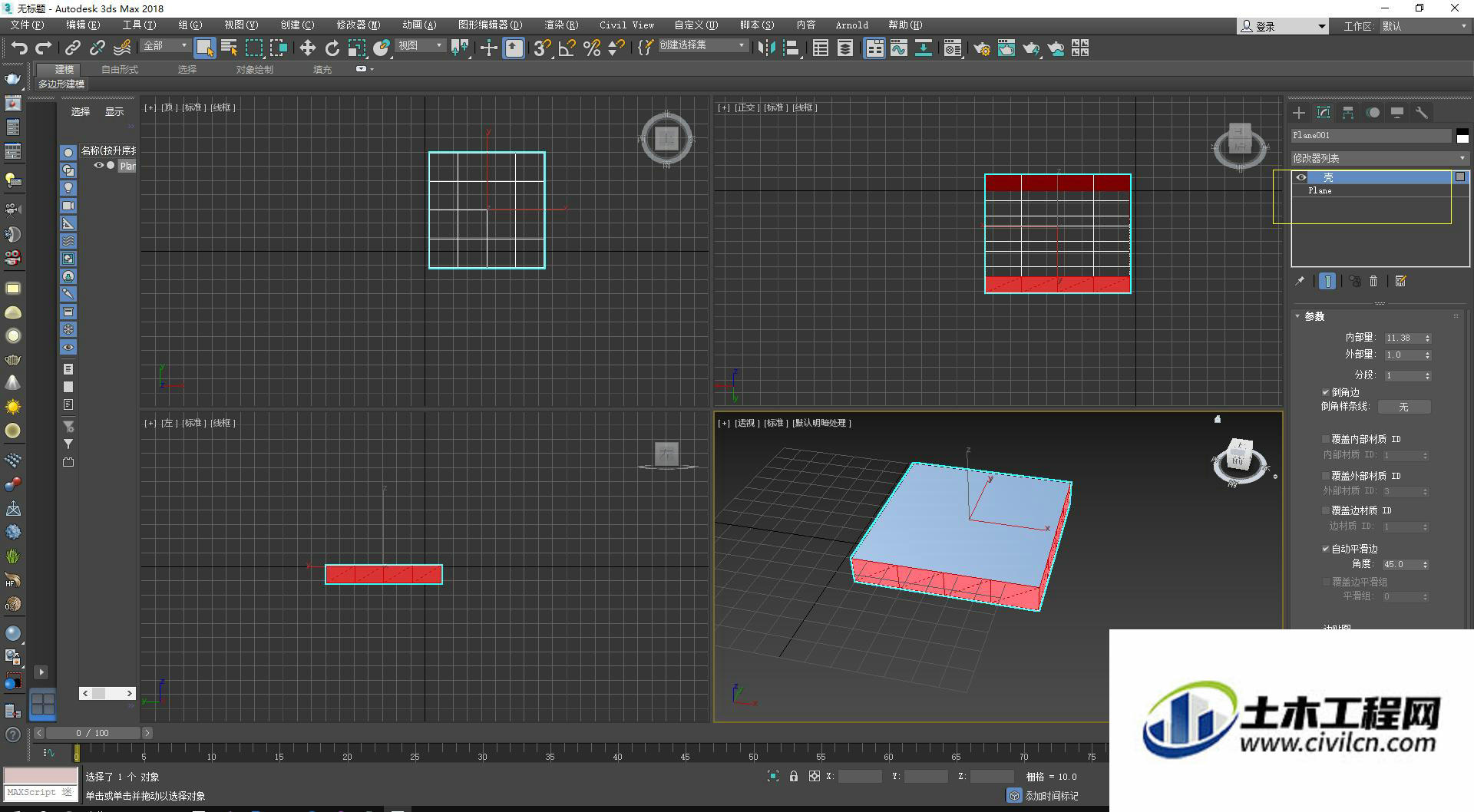Activate the Select and Link tool
Viewport: 1474px width, 812px height.
tap(72, 48)
